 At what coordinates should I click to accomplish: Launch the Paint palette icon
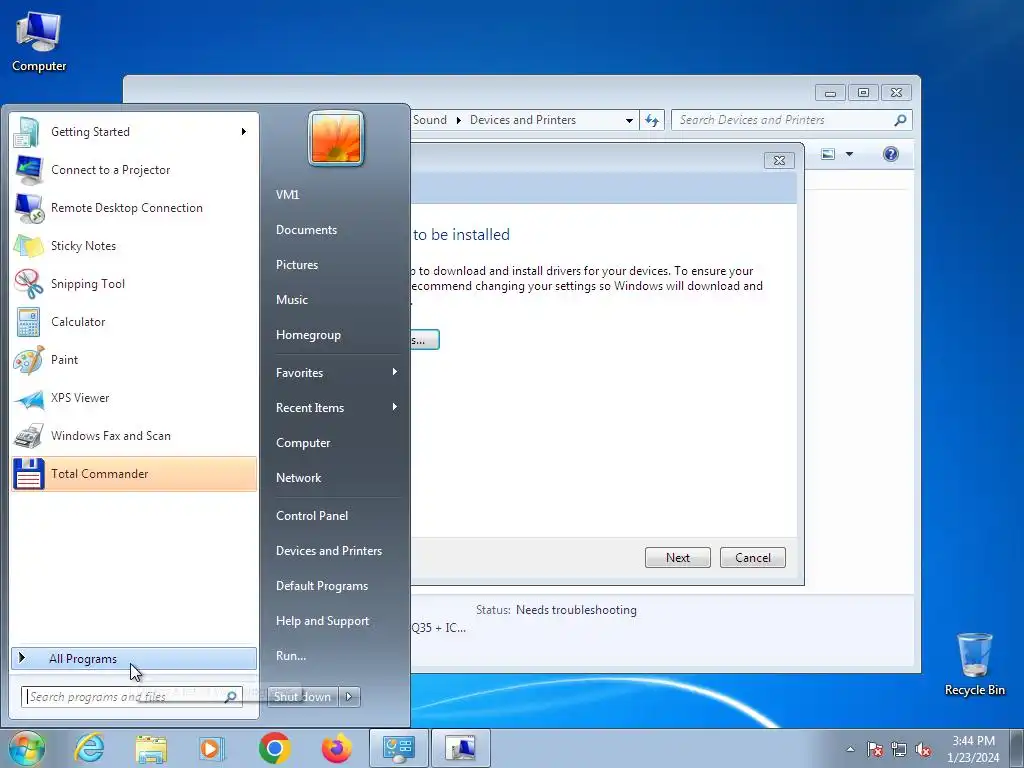coord(28,360)
